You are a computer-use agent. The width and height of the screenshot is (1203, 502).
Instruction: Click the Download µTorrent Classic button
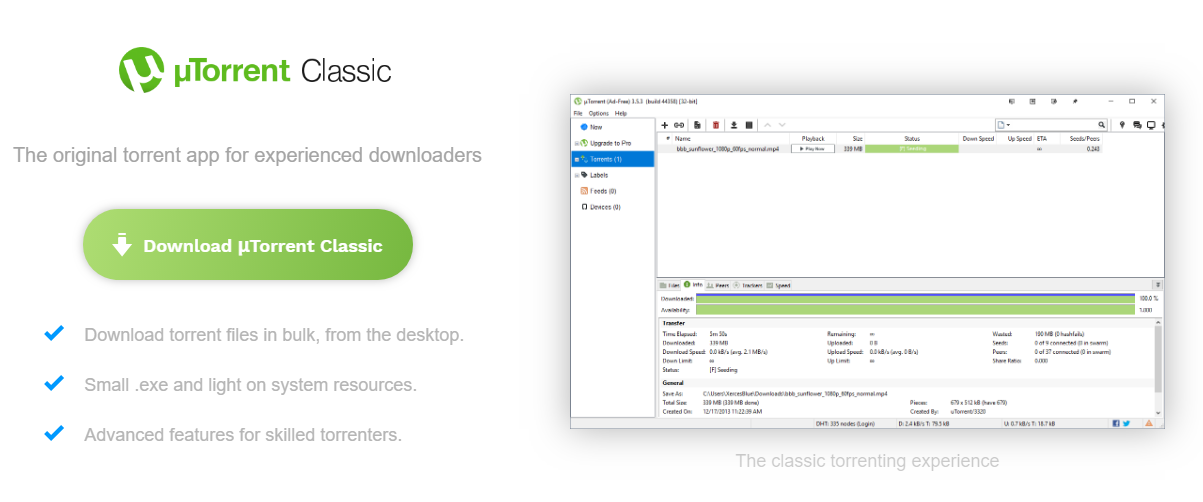pyautogui.click(x=248, y=245)
